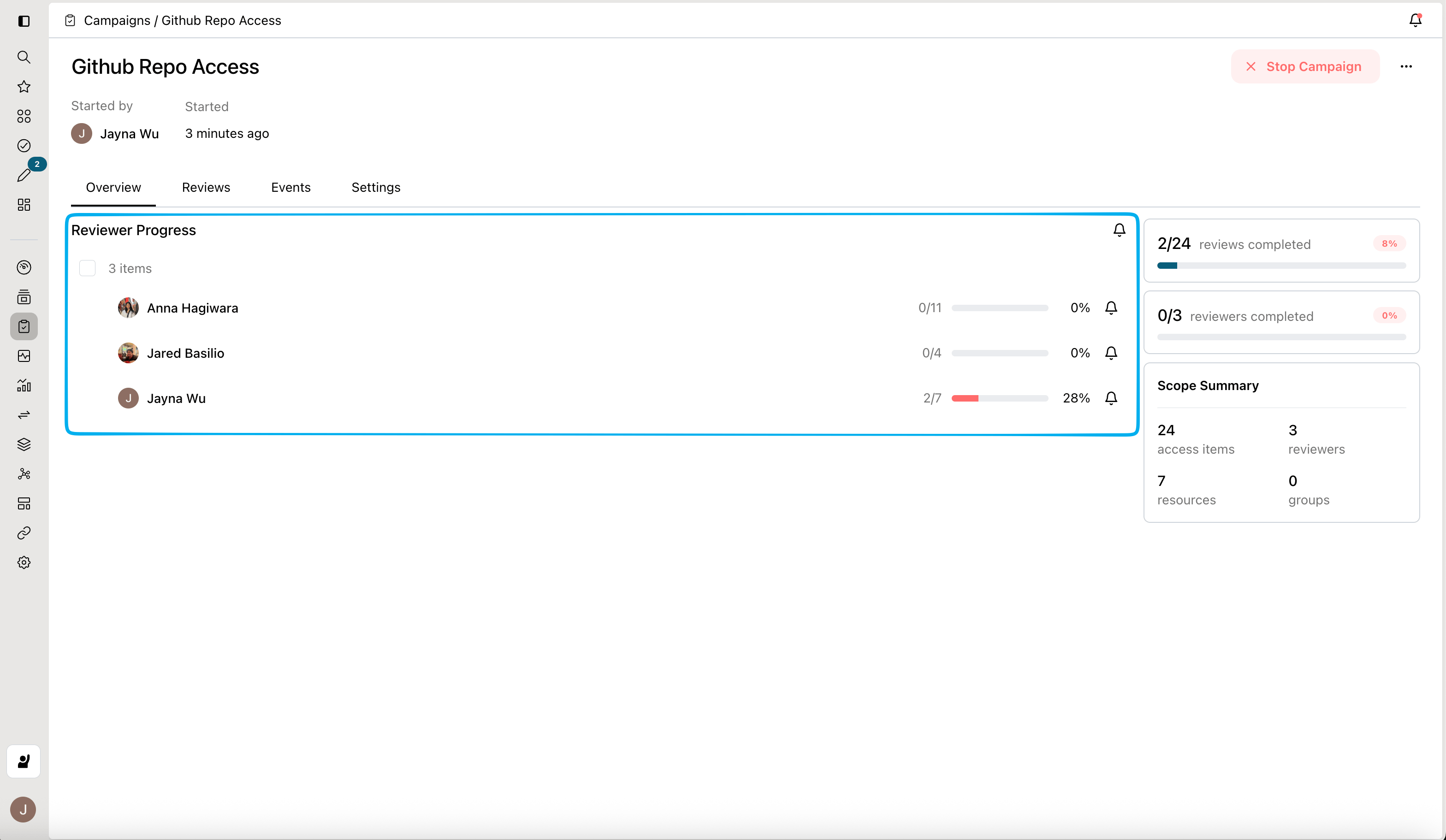Toggle the sidebar panel icon
The height and width of the screenshot is (840, 1446).
24,21
